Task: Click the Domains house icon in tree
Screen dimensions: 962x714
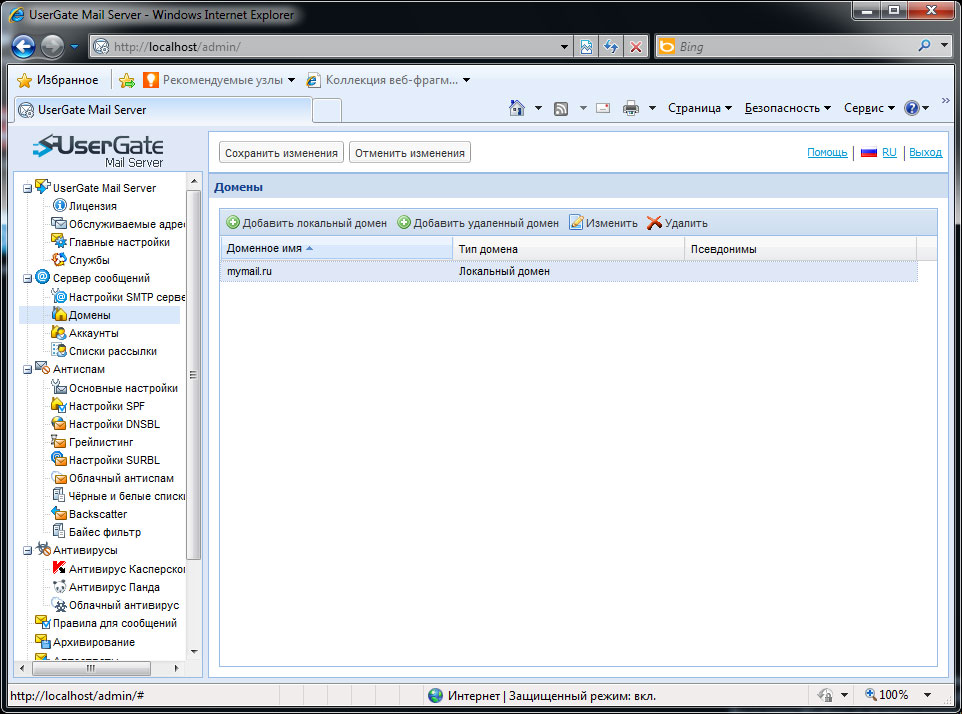Action: coord(59,314)
